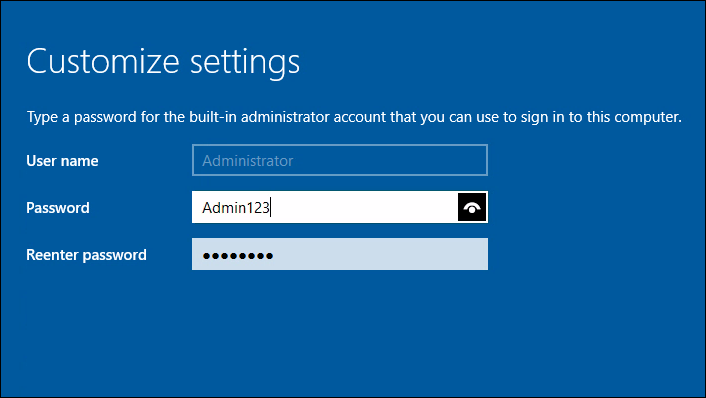This screenshot has width=706, height=398.
Task: Click the 'User name' label
Action: [62, 161]
